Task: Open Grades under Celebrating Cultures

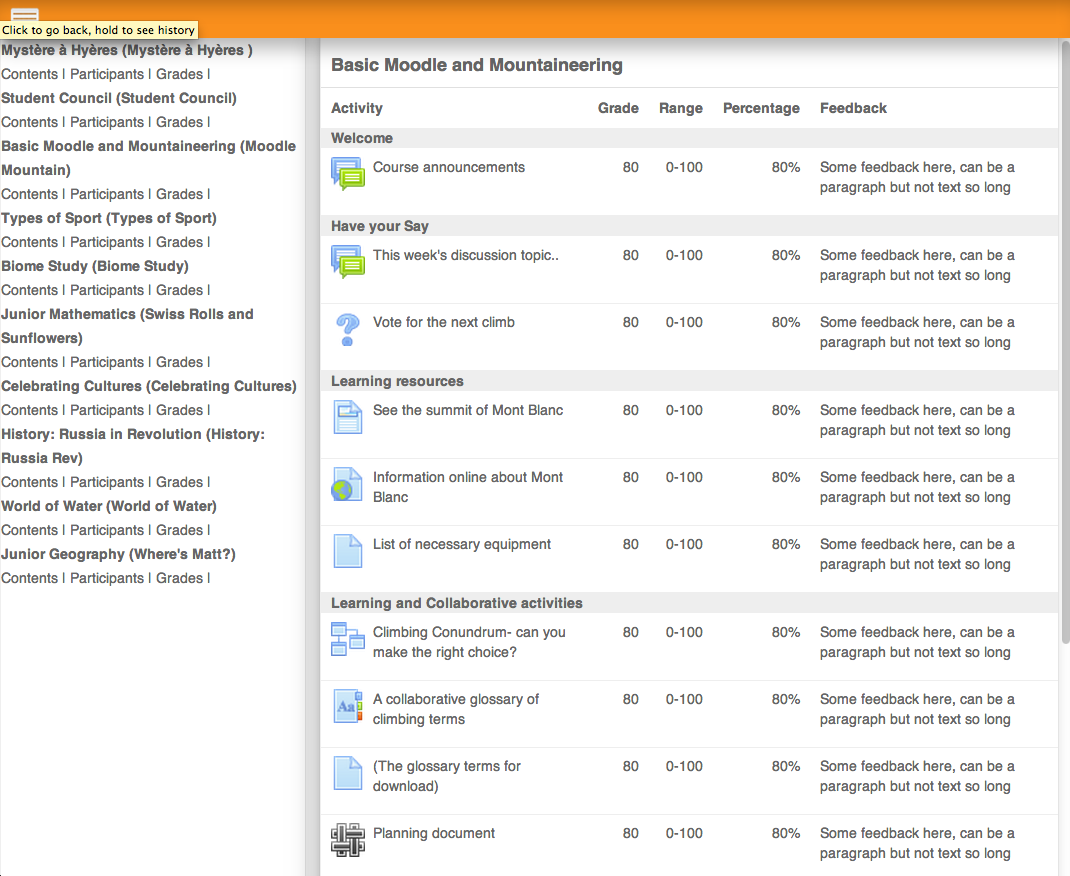Action: 179,410
